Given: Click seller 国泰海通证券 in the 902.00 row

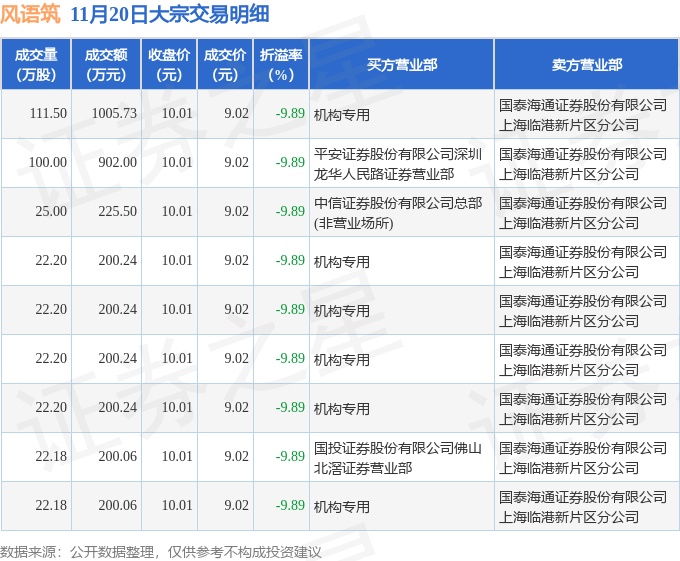Looking at the screenshot, I should (583, 164).
